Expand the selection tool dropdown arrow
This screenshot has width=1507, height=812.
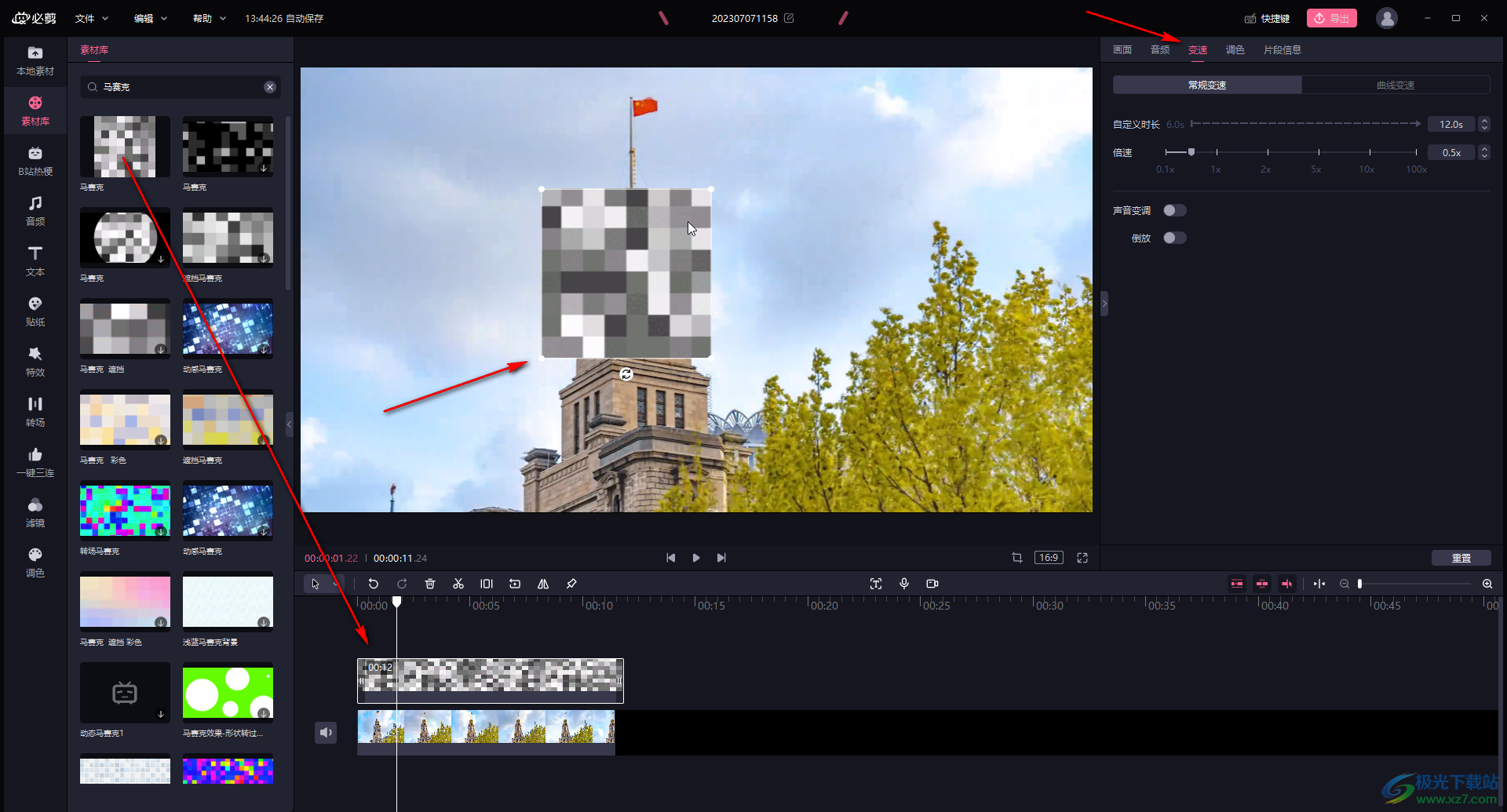(335, 584)
